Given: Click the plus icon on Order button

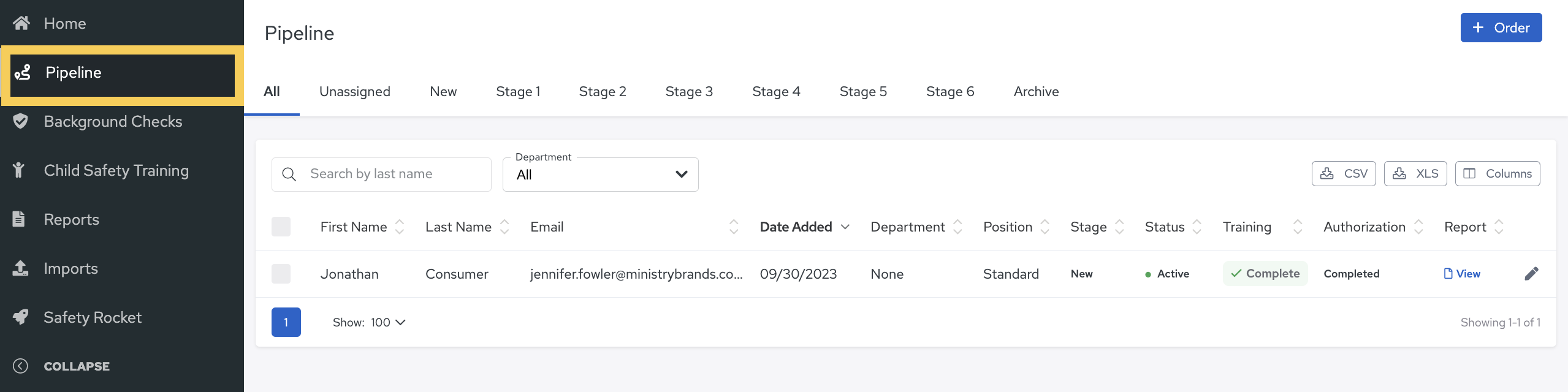Looking at the screenshot, I should click(1478, 28).
